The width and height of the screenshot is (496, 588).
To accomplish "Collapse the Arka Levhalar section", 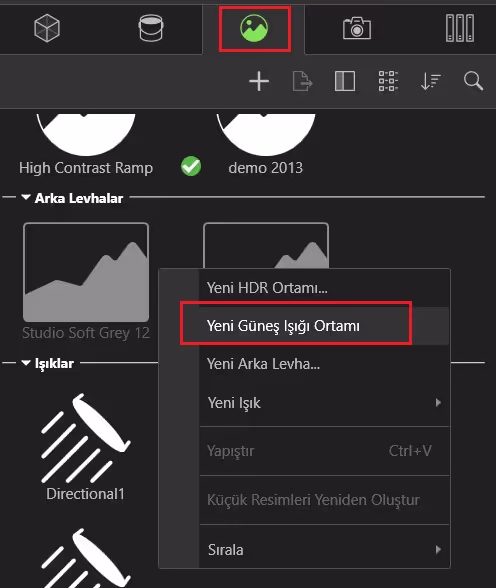I will click(x=26, y=197).
